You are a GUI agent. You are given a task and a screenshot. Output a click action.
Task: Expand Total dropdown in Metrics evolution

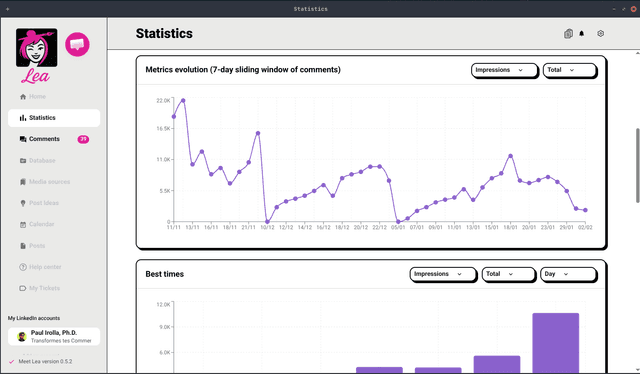tap(570, 70)
